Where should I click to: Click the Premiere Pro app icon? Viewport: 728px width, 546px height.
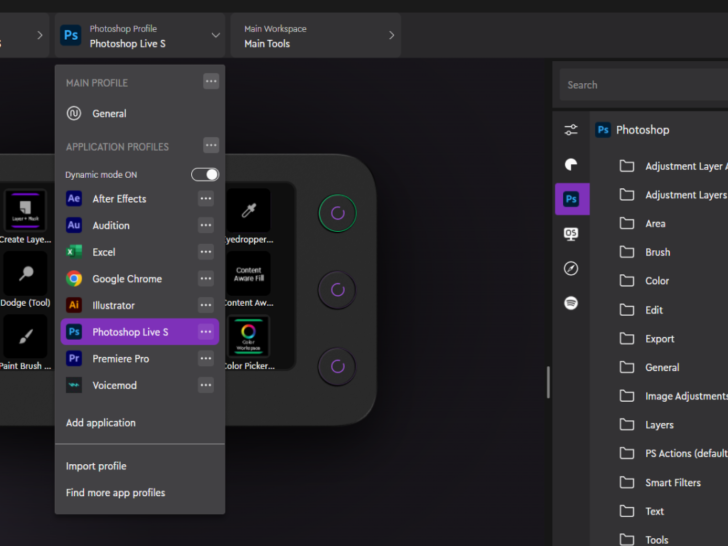tap(74, 358)
